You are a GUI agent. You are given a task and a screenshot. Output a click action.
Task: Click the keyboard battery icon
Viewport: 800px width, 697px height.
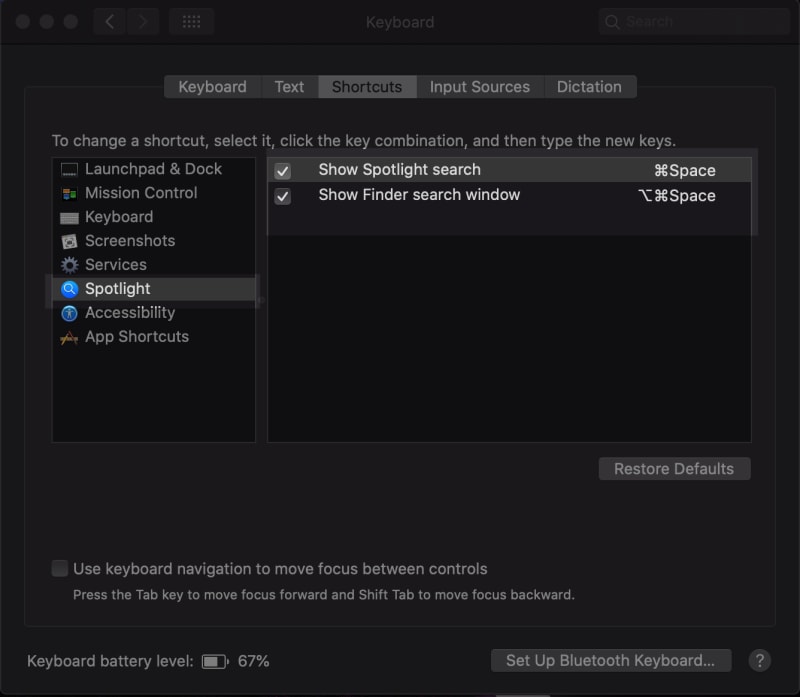coord(215,661)
